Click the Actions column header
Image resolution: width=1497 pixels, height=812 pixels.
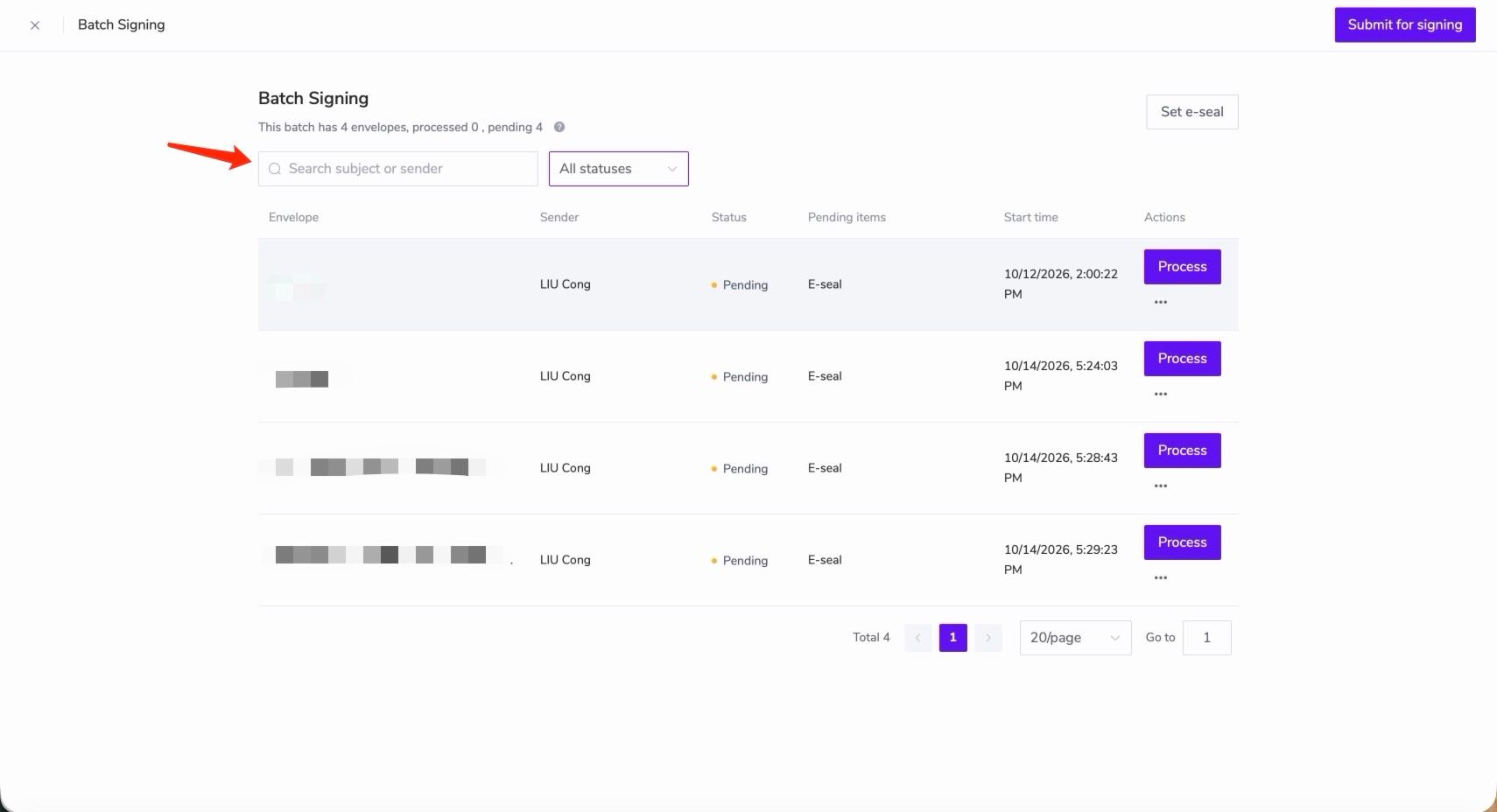pyautogui.click(x=1164, y=217)
